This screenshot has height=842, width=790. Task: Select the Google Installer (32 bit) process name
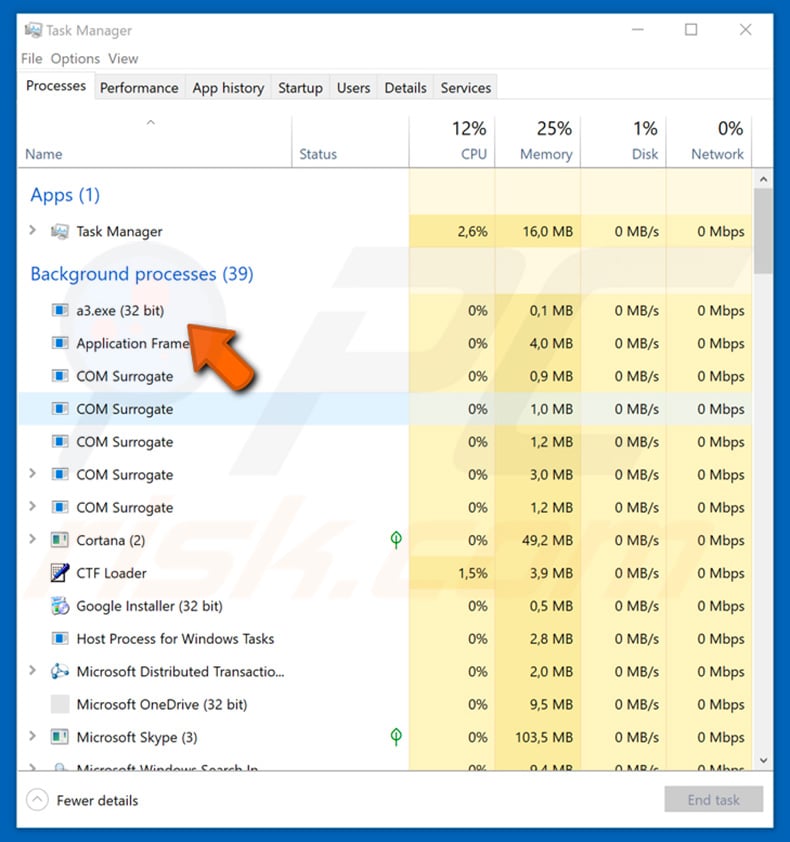149,606
